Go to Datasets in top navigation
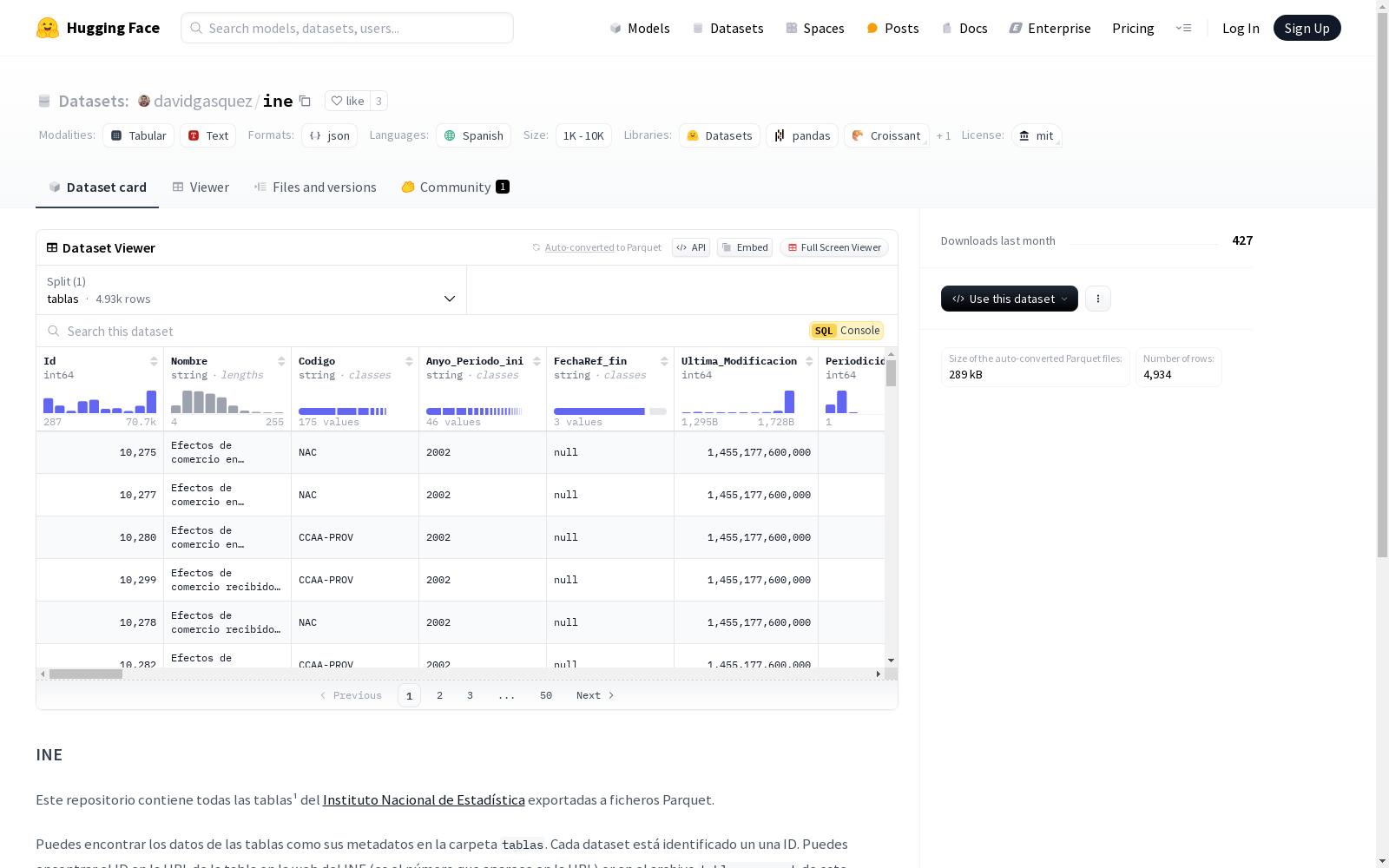 (x=727, y=28)
